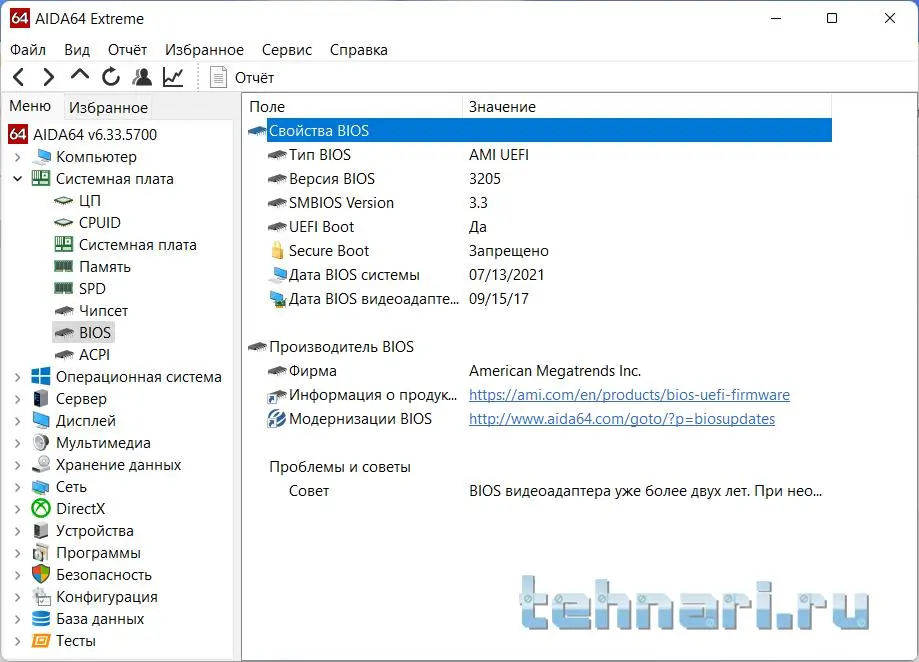Expand the Дисплей tree node
919x662 pixels.
(18, 421)
